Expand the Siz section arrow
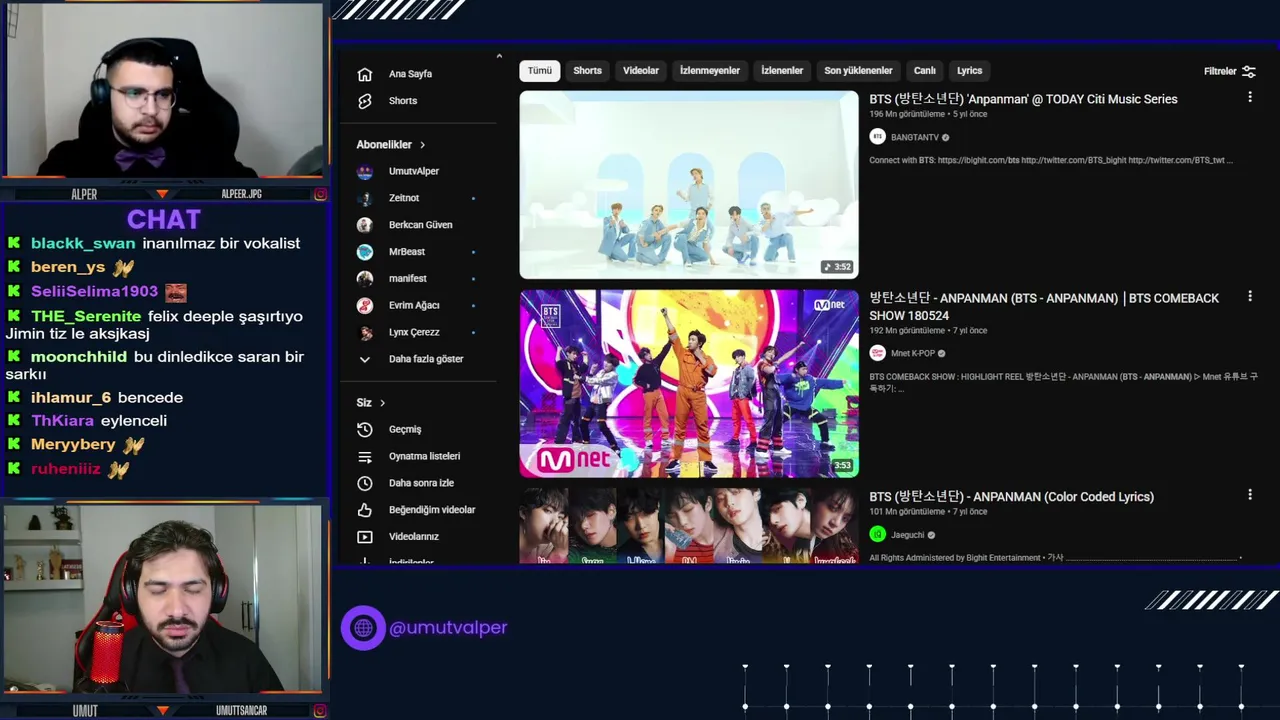Viewport: 1280px width, 720px height. 382,403
